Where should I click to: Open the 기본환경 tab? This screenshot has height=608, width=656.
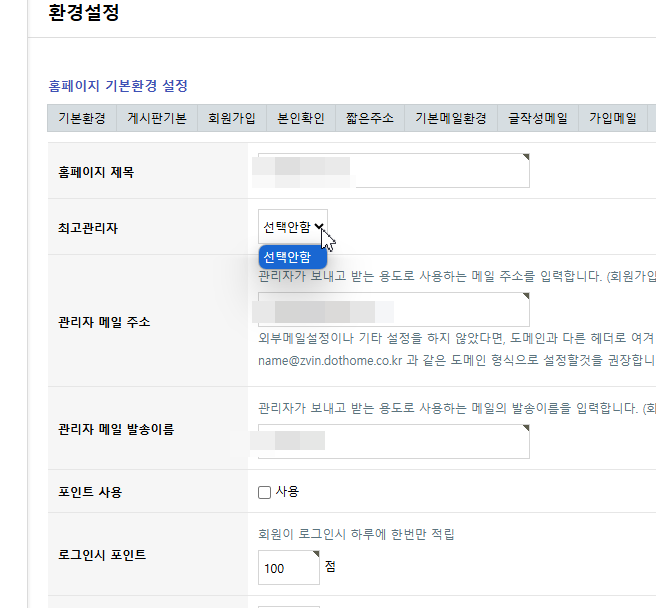click(82, 118)
